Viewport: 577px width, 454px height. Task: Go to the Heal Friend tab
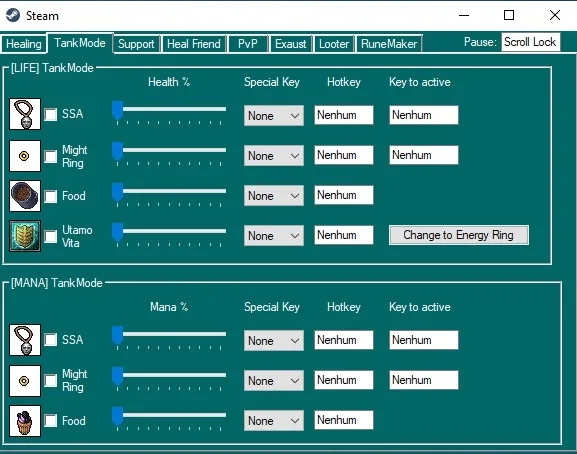tap(194, 44)
